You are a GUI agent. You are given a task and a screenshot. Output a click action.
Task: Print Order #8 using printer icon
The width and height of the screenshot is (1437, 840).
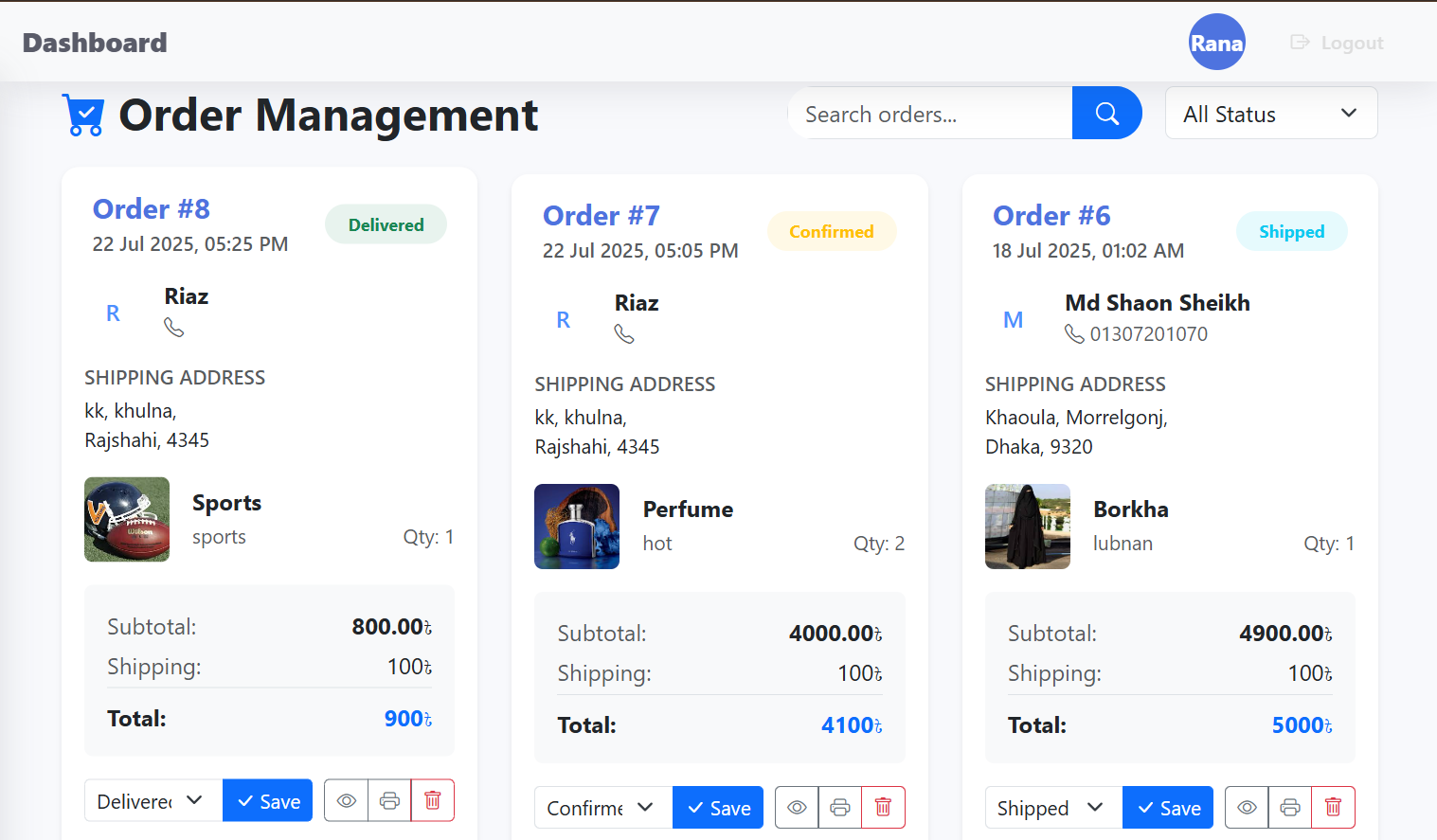(x=389, y=800)
